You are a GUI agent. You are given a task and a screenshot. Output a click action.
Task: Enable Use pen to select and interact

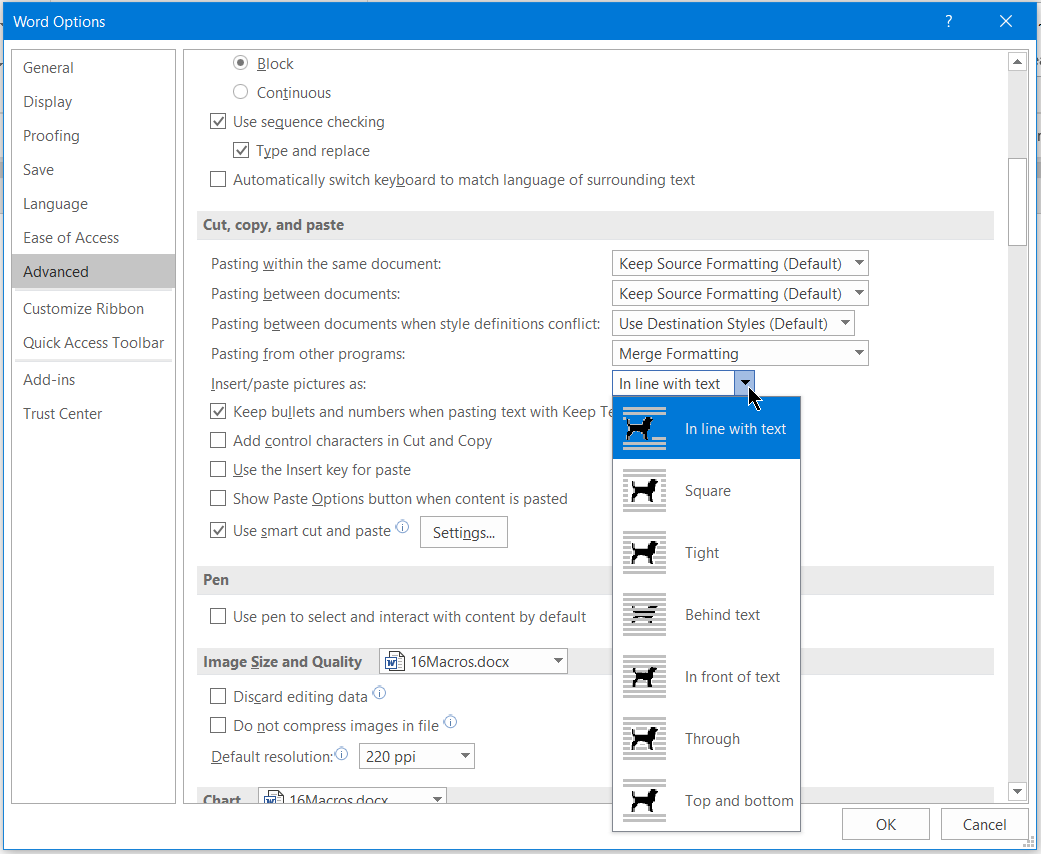click(x=218, y=616)
